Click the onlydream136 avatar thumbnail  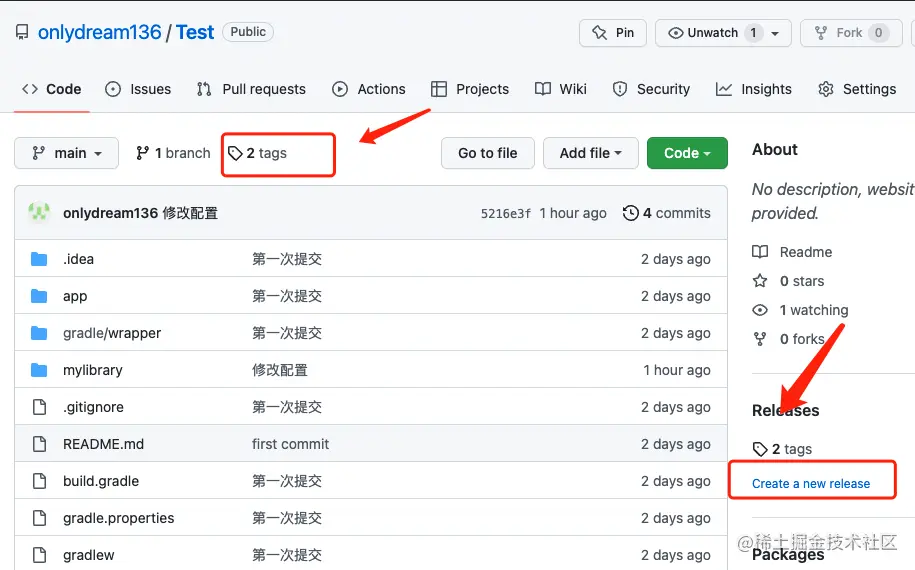pos(39,212)
